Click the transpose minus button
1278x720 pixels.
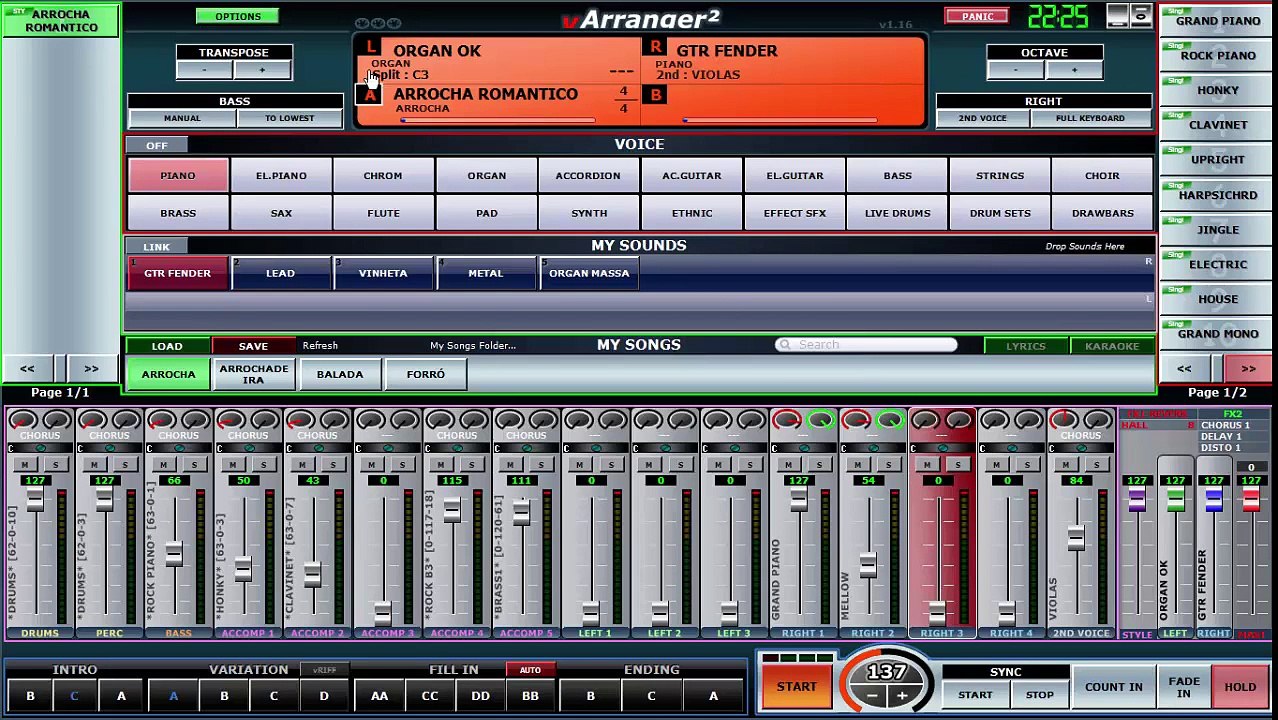tap(204, 70)
